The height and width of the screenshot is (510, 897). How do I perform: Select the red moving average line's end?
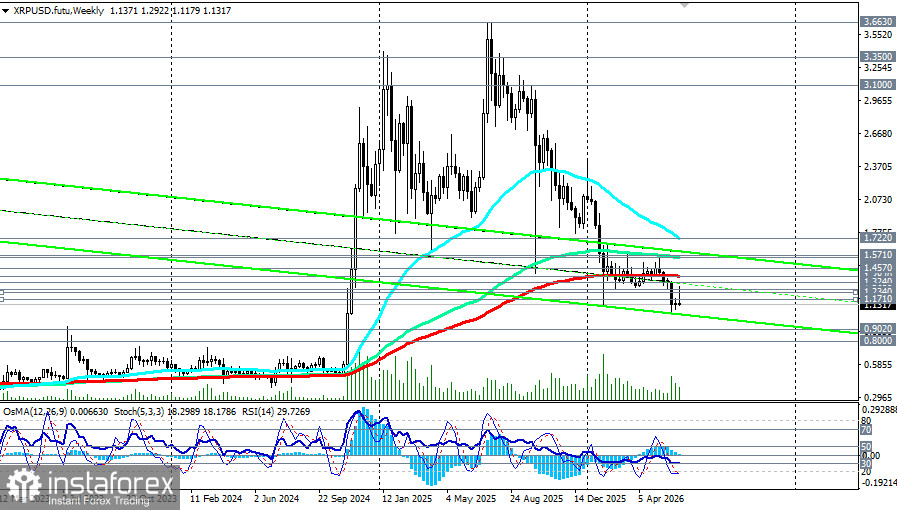(678, 276)
